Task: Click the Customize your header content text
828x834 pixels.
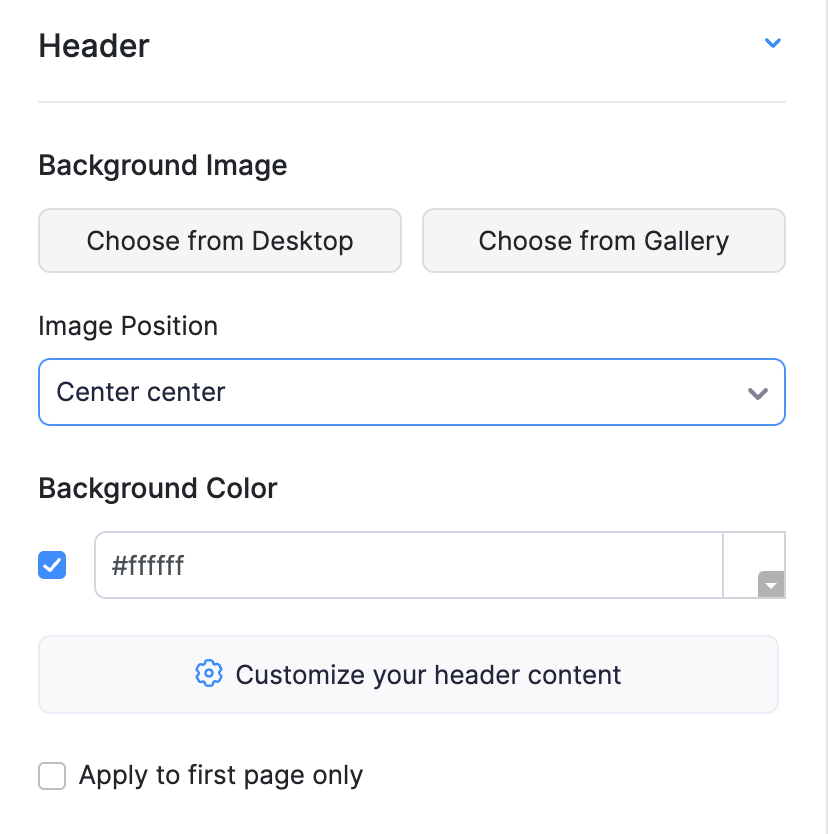Action: click(428, 675)
